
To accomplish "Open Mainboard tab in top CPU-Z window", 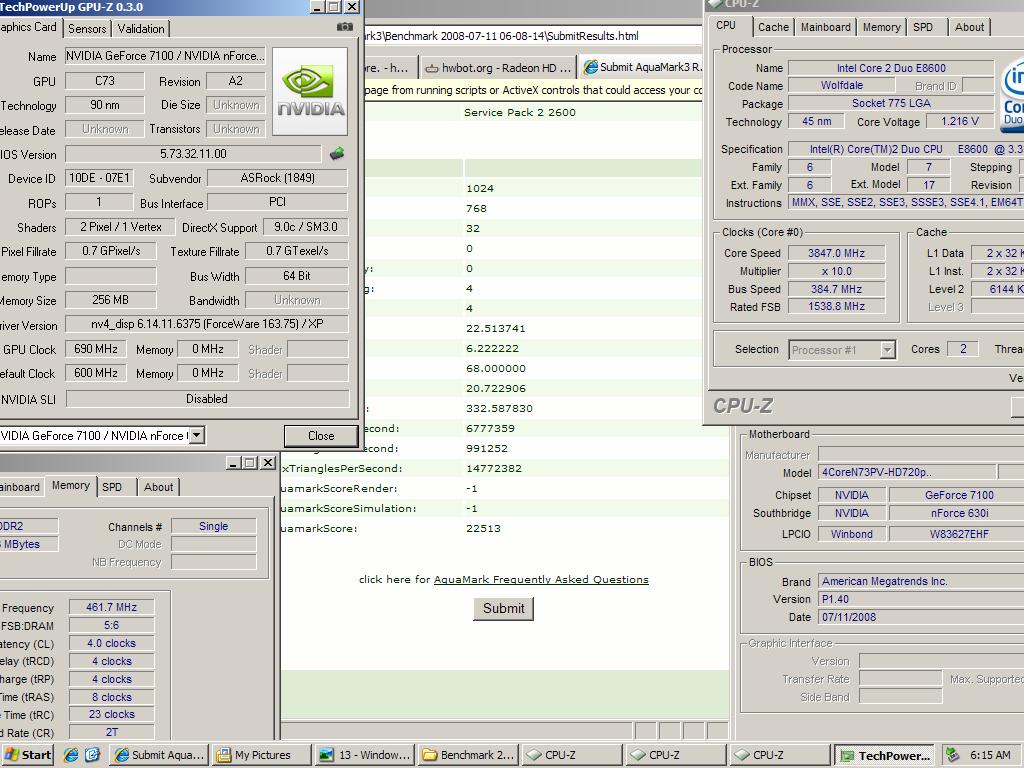I will point(825,27).
